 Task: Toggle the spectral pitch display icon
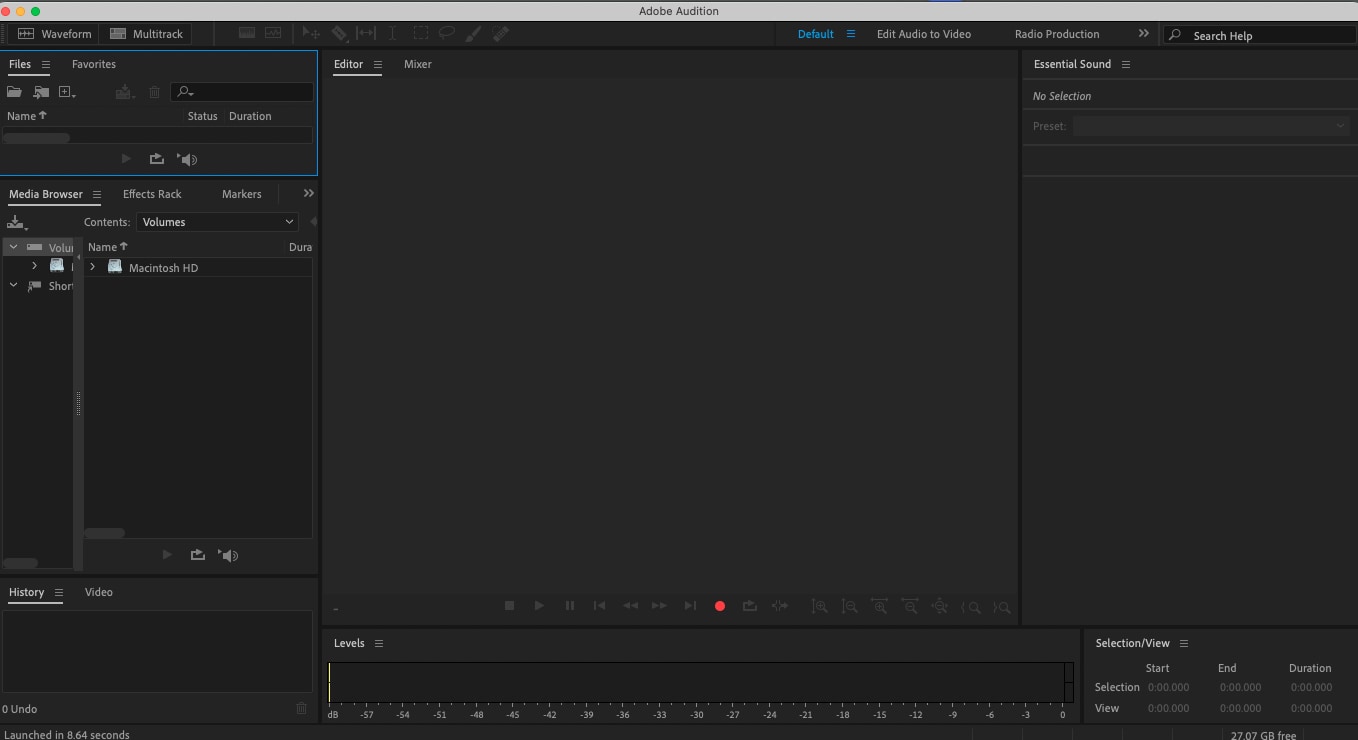click(273, 34)
